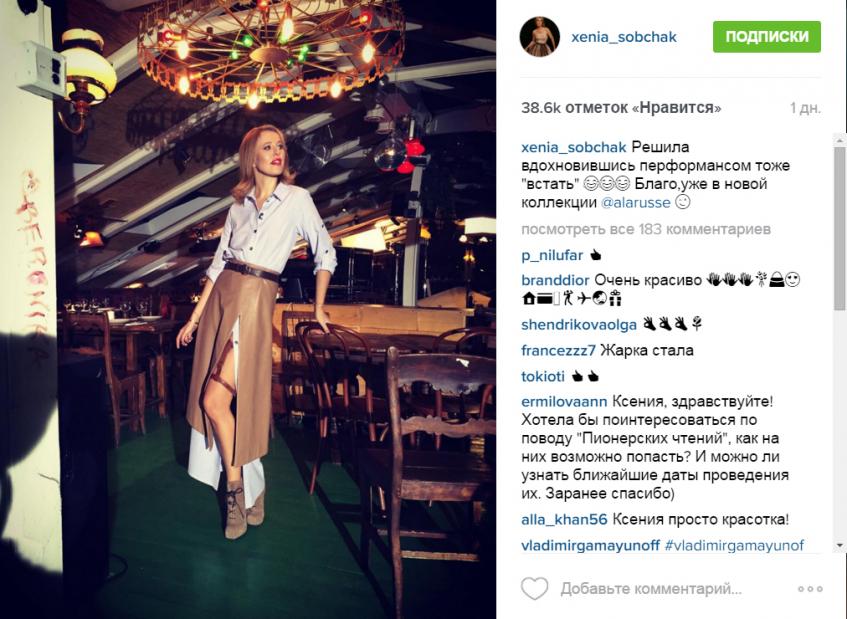Visit p_nilufar commenter profile
The width and height of the screenshot is (847, 619).
[x=552, y=255]
